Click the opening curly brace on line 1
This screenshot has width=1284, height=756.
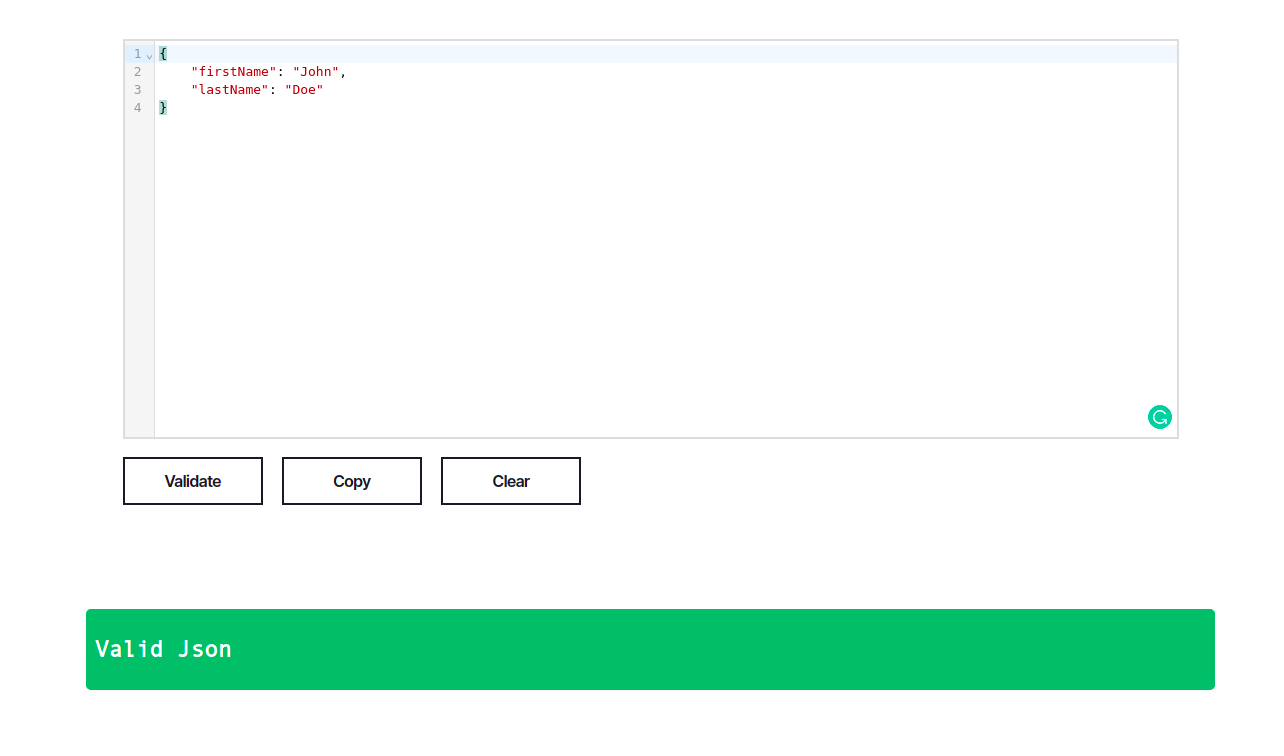tap(163, 53)
